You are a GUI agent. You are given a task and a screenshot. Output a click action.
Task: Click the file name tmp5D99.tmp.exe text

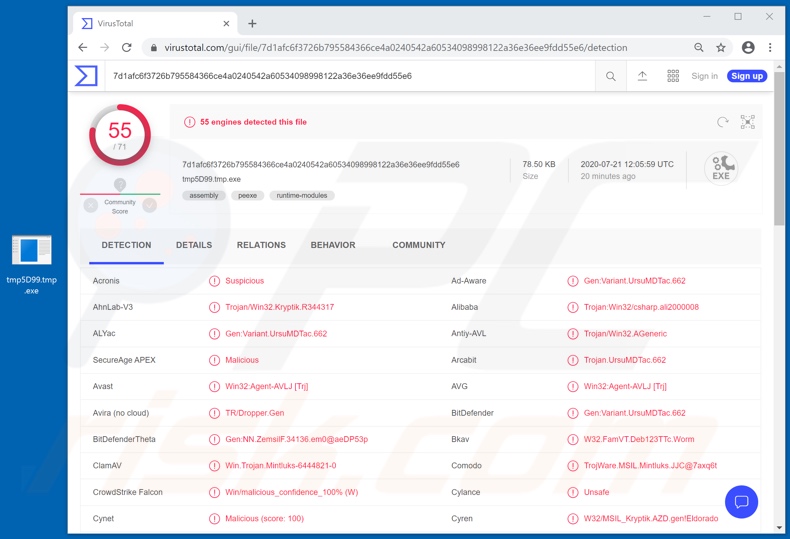pyautogui.click(x=212, y=179)
